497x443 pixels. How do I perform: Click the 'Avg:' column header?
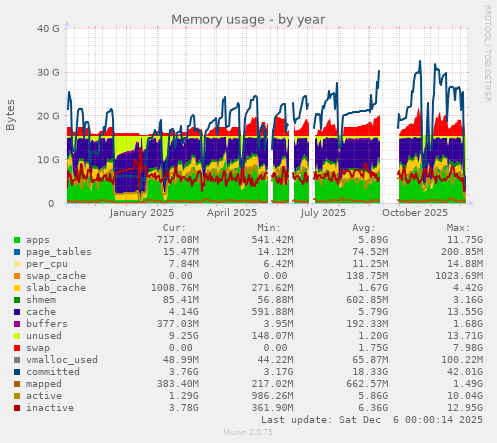coord(364,228)
